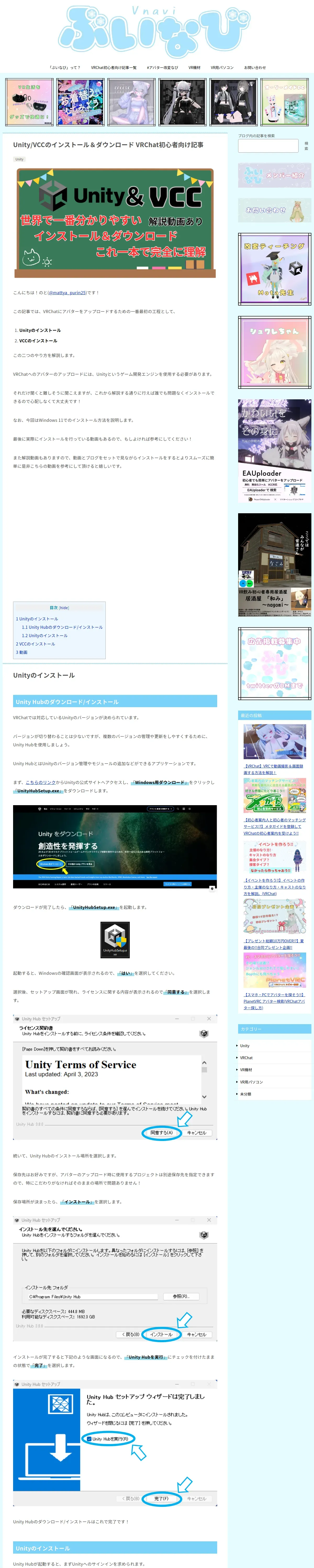Click the Unity download page screenshot
314x1568 pixels.
pyautogui.click(x=115, y=847)
